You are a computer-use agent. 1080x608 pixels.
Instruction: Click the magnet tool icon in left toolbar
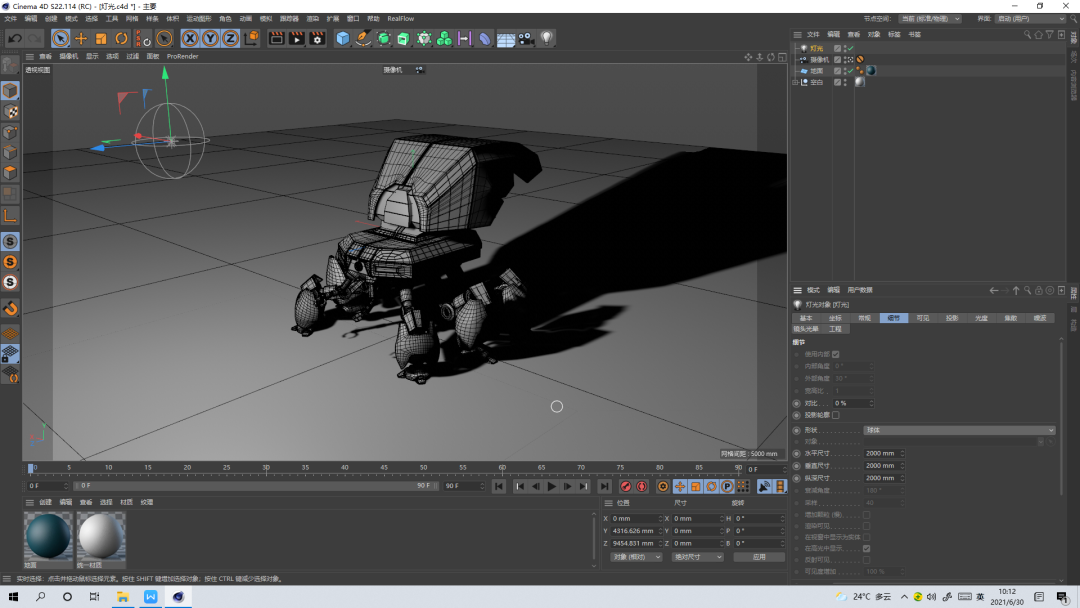click(x=10, y=308)
